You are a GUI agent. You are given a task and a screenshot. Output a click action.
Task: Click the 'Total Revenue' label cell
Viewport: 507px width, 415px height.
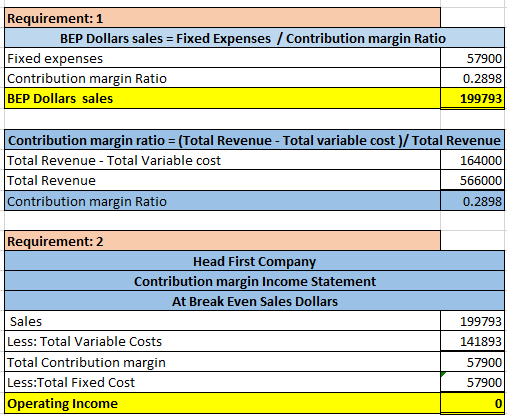222,180
